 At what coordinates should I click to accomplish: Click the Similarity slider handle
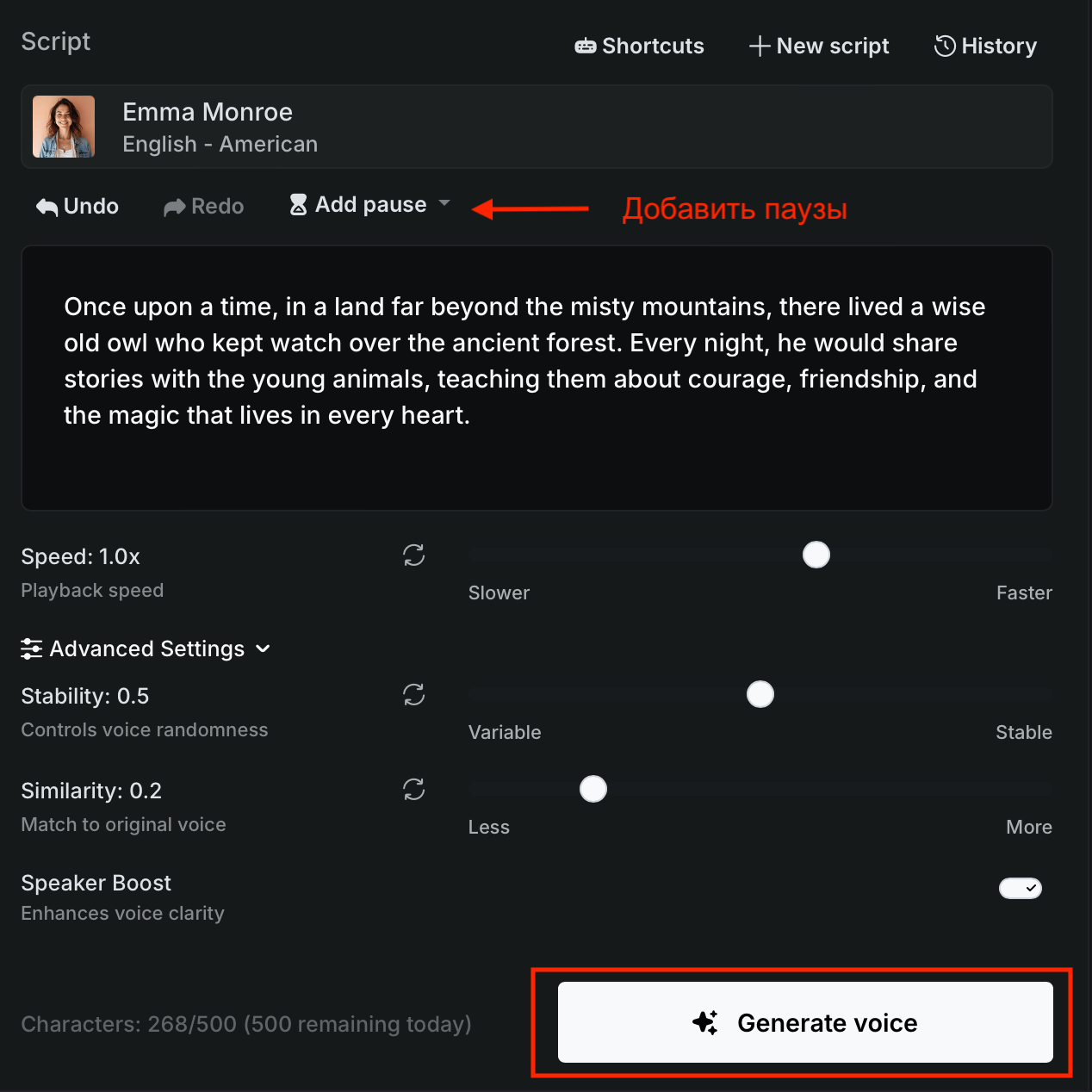pos(593,789)
